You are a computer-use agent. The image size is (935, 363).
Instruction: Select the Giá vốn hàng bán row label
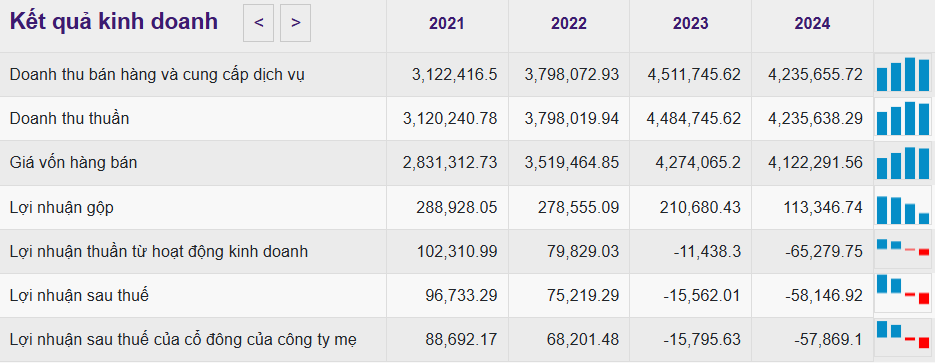(73, 162)
